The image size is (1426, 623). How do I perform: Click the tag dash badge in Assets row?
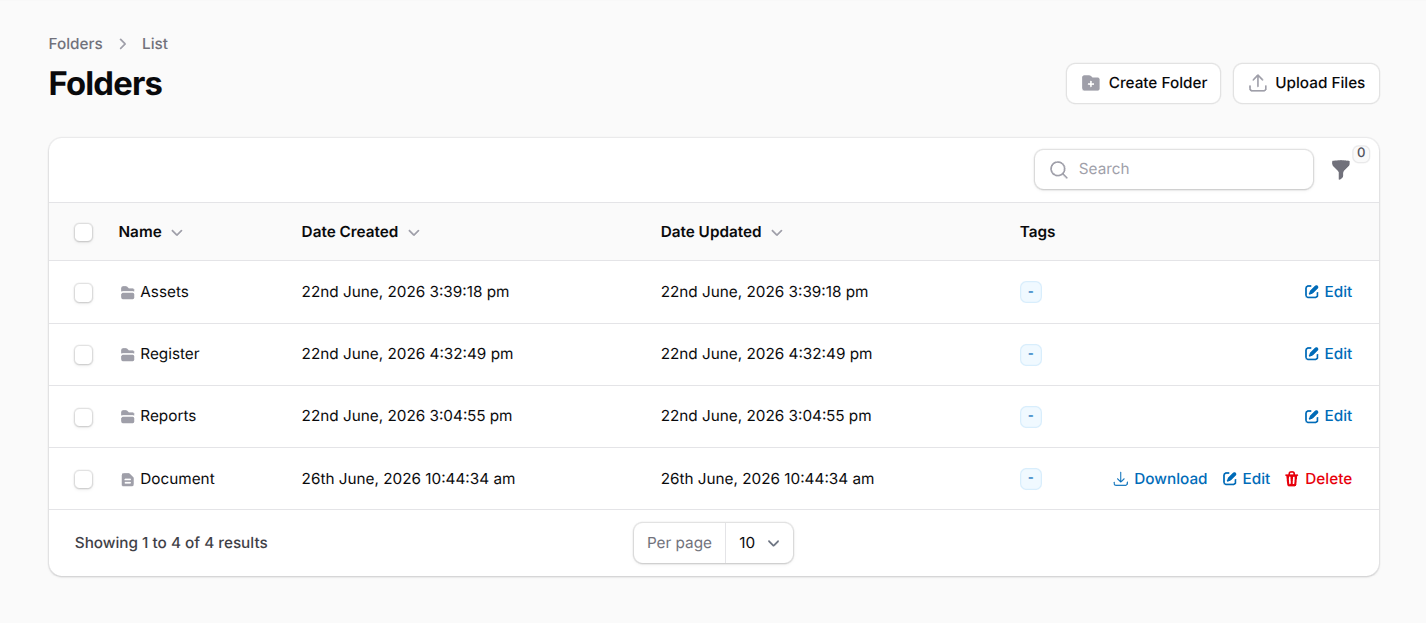click(1031, 292)
